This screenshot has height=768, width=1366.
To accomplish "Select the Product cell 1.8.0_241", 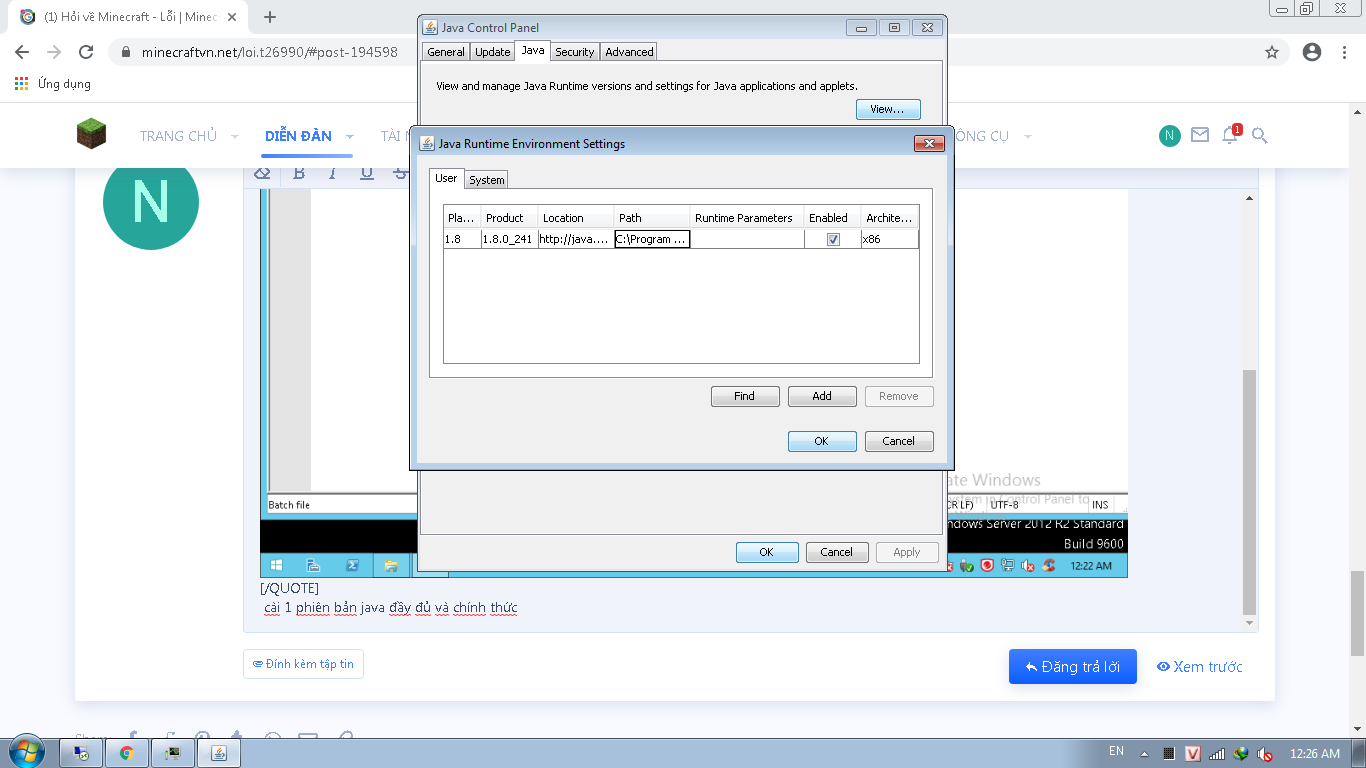I will click(508, 240).
